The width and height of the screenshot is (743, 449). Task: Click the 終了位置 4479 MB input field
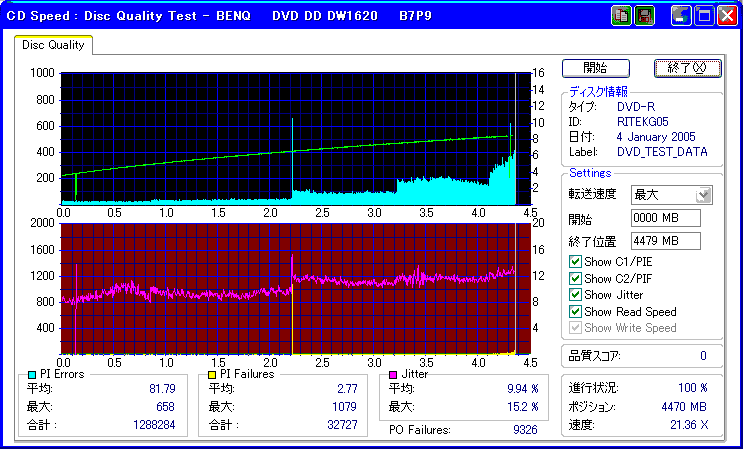point(666,241)
